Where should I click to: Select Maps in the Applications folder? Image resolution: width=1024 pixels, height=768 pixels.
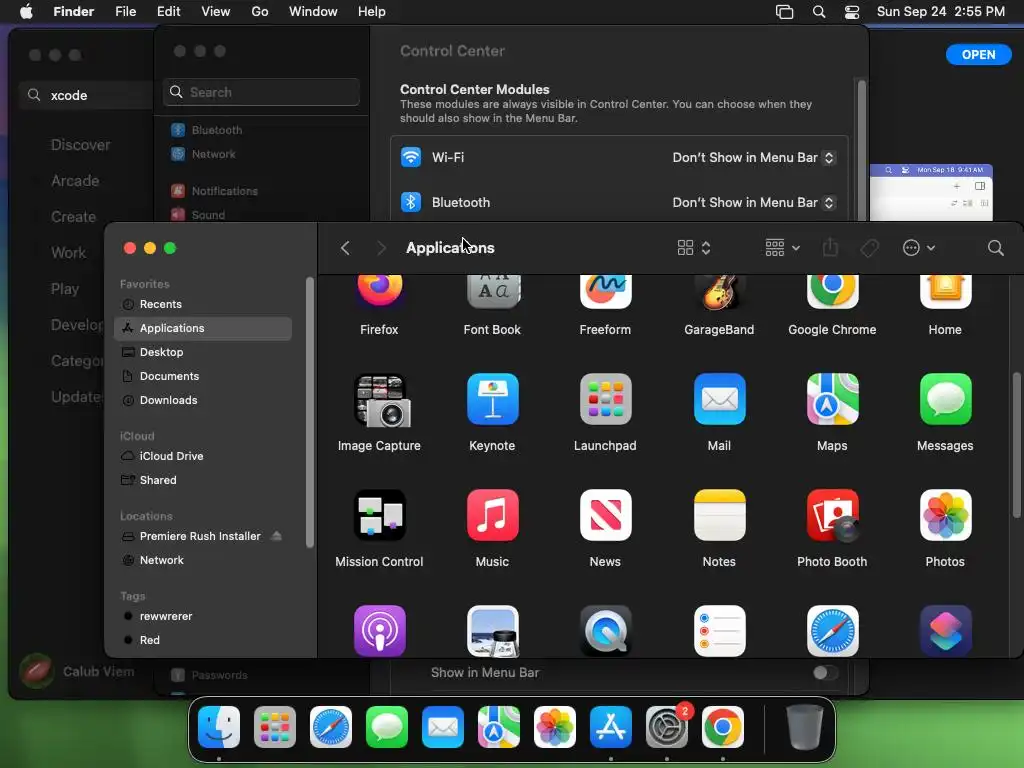pos(832,400)
